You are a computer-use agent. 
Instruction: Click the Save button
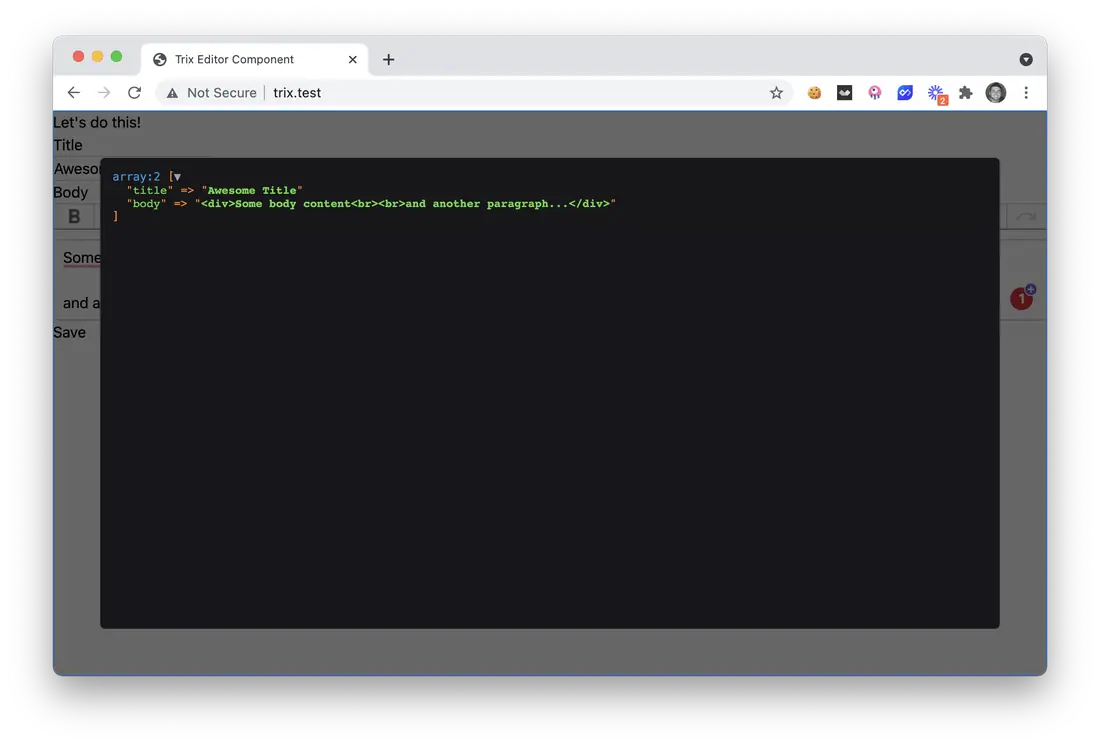tap(69, 333)
